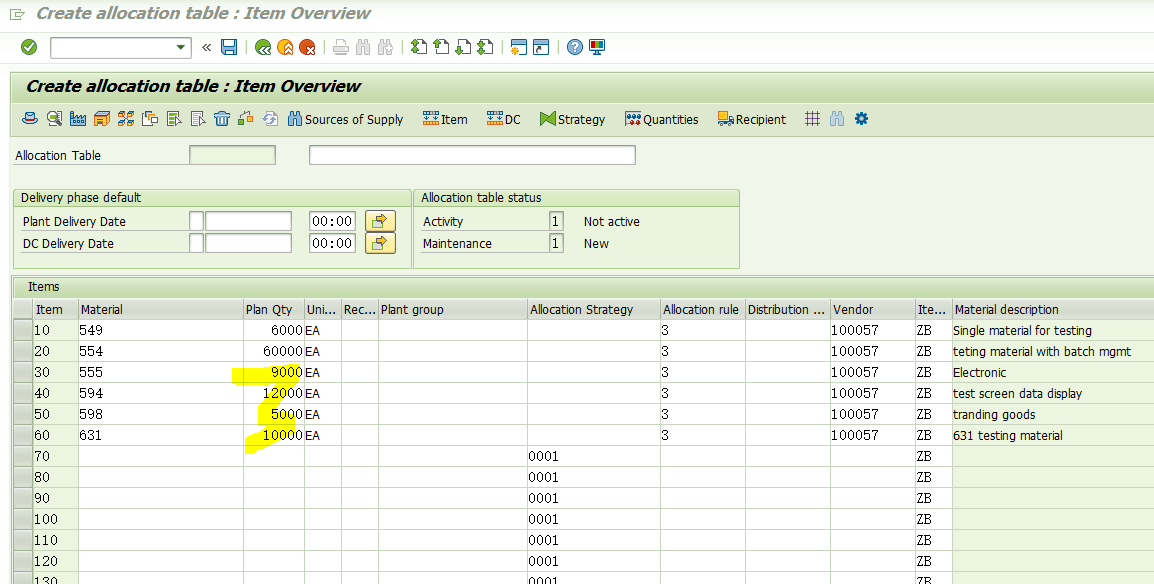Click the DC Delivery Date copy arrow button
1154x584 pixels.
(x=380, y=243)
